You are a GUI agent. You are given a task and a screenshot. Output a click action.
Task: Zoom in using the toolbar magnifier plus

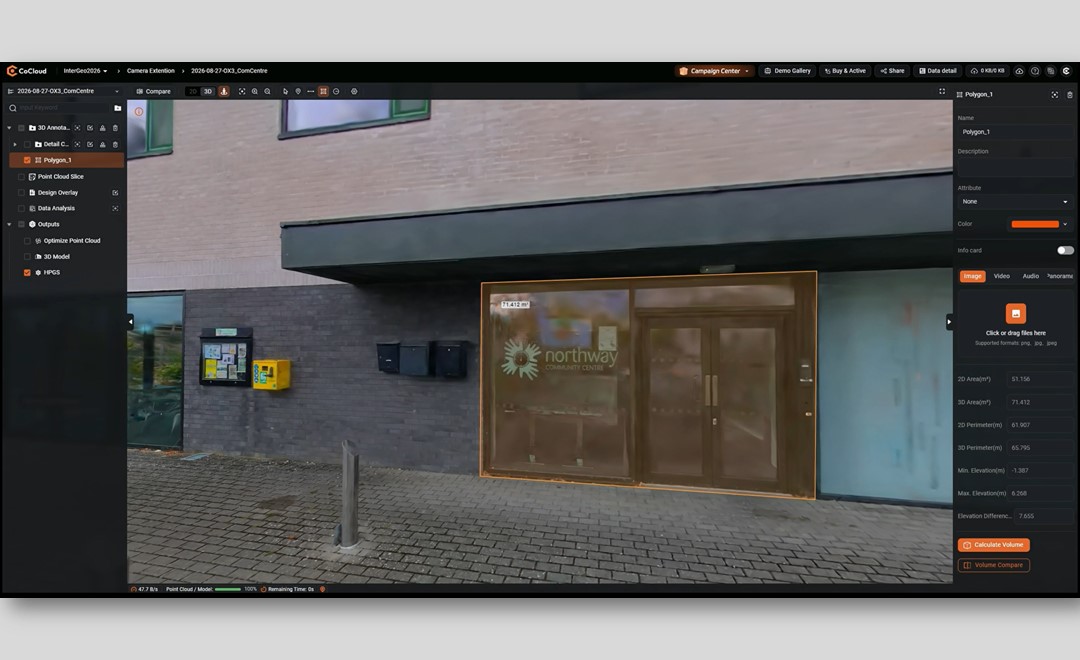click(255, 91)
